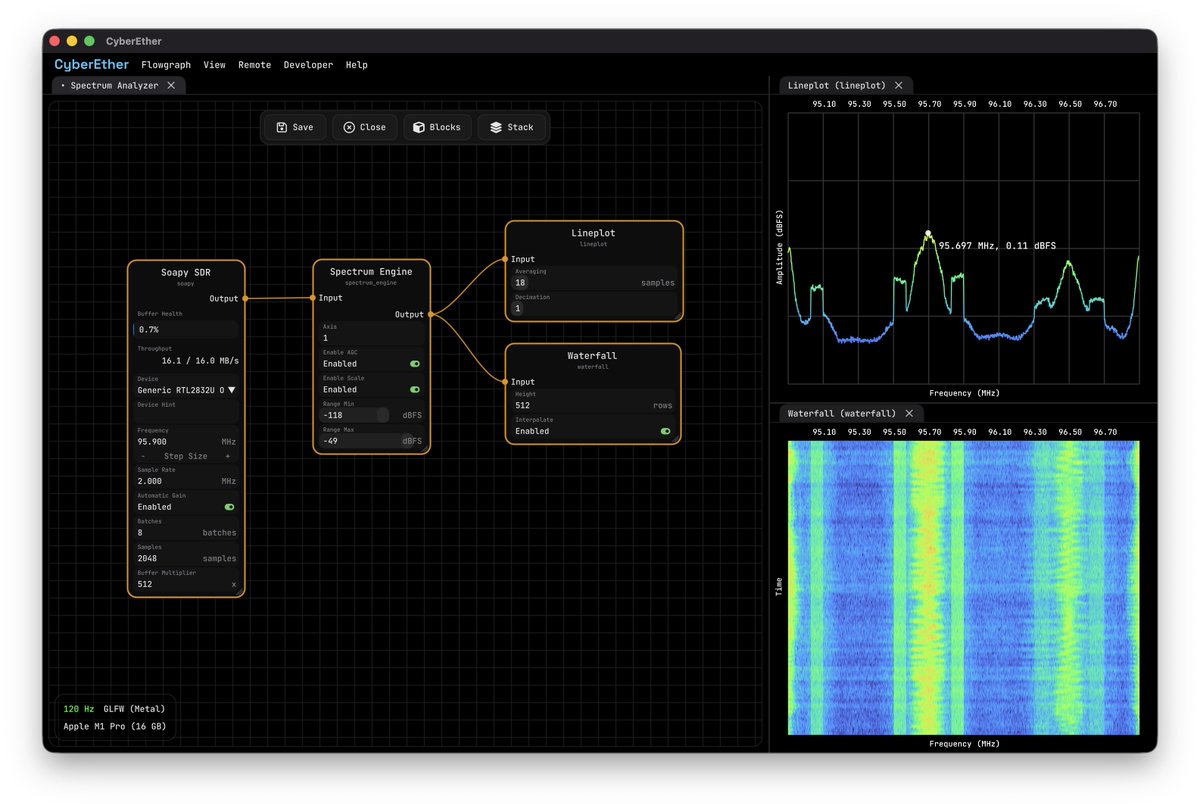Click the Sample Rate field showing 2.000
Screen dimensions: 1200x809
pos(186,481)
